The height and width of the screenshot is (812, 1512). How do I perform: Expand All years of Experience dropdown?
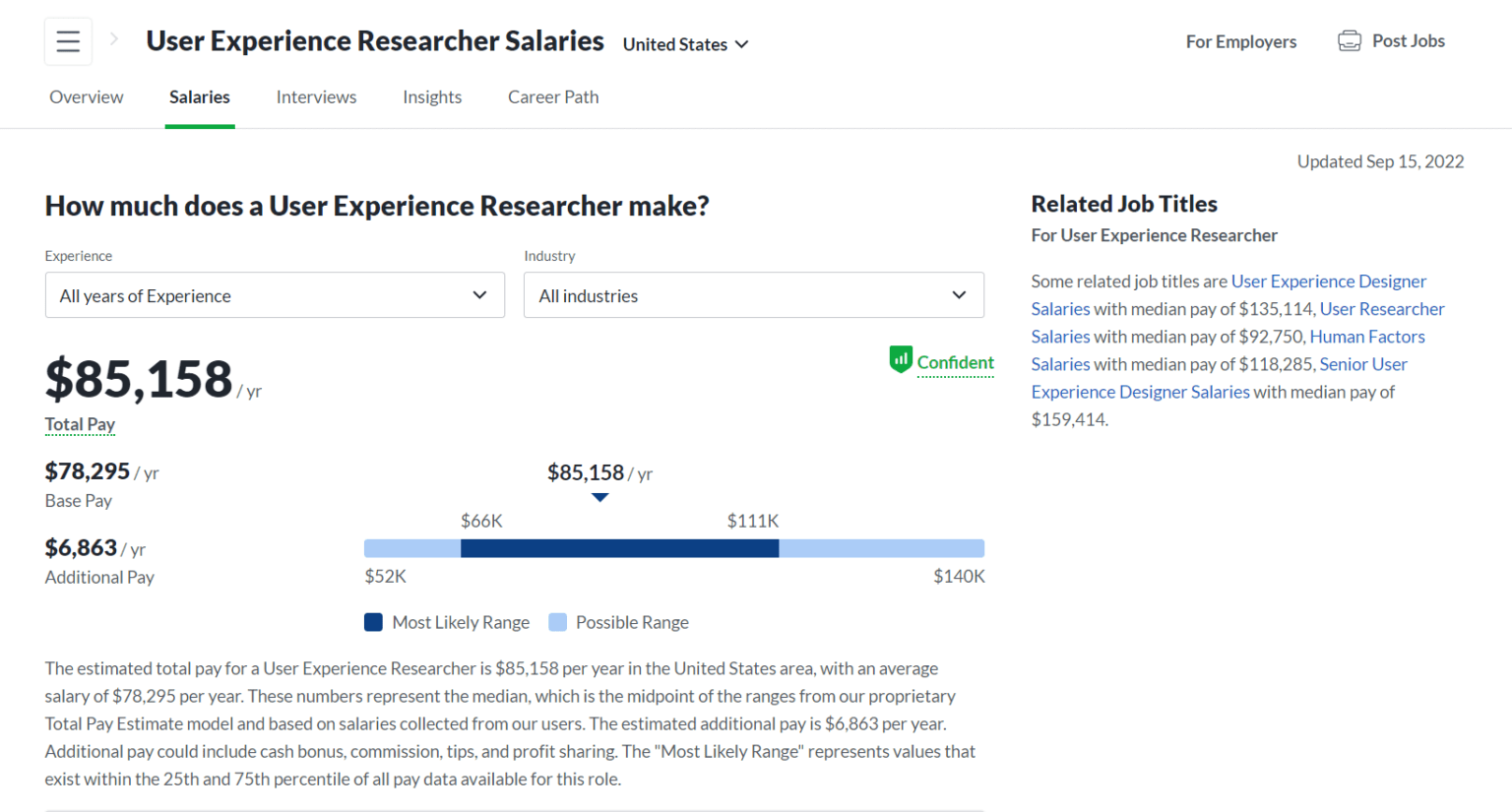pos(275,295)
